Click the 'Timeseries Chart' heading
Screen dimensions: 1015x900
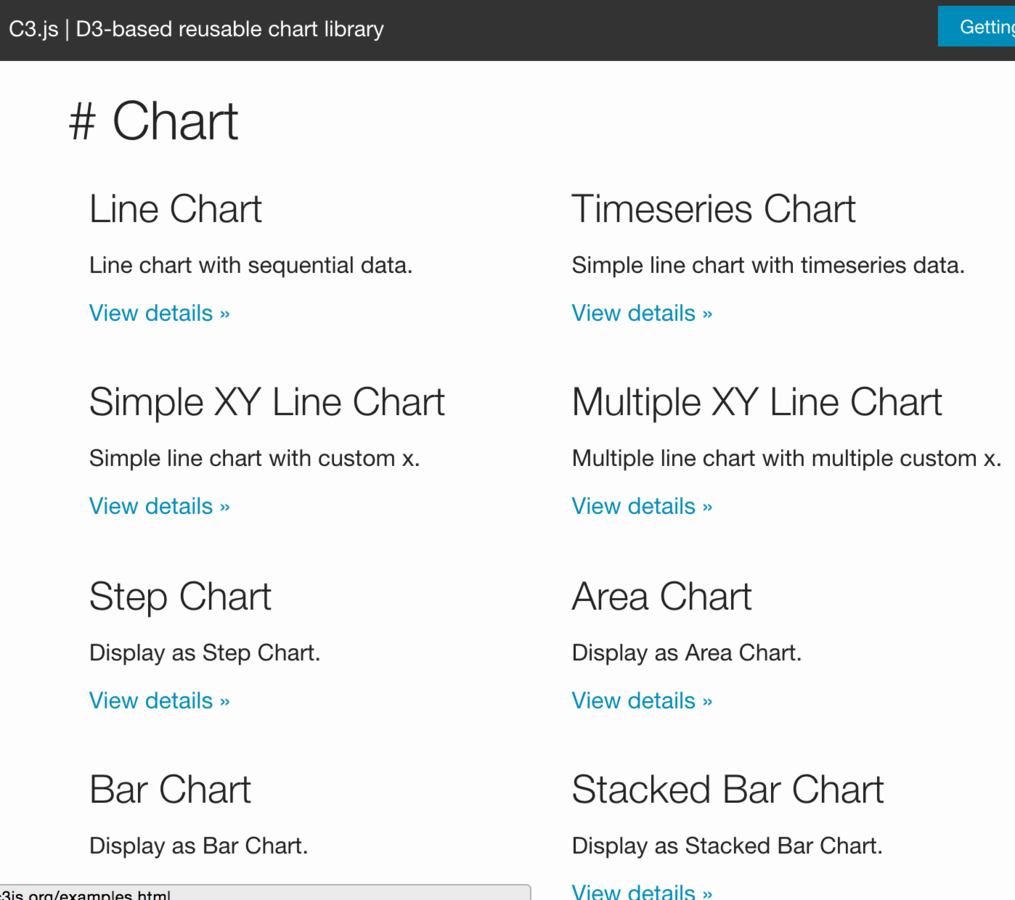point(713,209)
